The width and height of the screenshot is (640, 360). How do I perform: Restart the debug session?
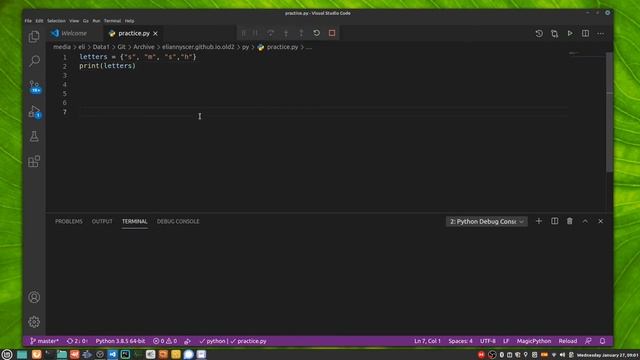coord(316,33)
